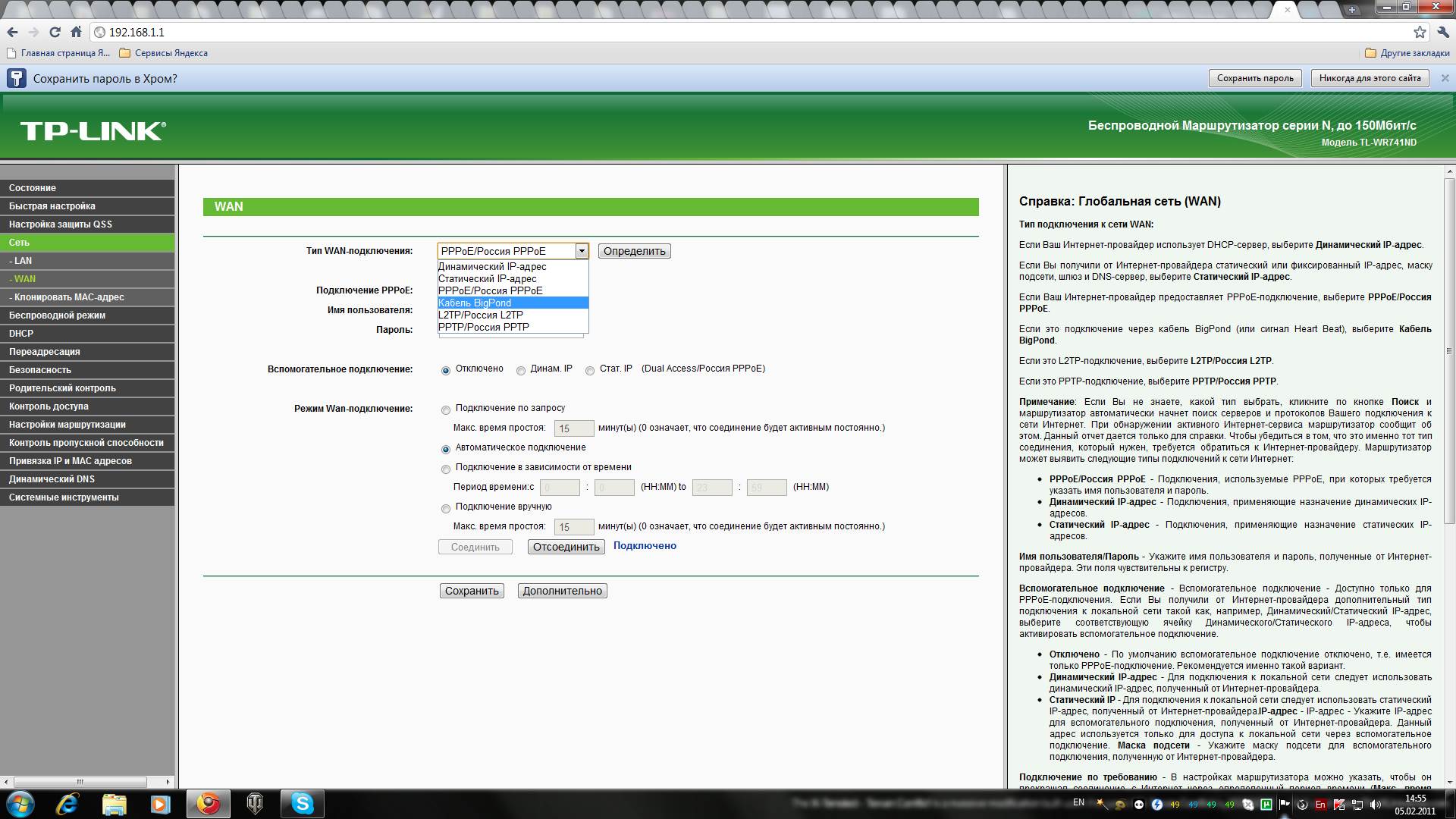Launch Internet Explorer from taskbar

[67, 803]
